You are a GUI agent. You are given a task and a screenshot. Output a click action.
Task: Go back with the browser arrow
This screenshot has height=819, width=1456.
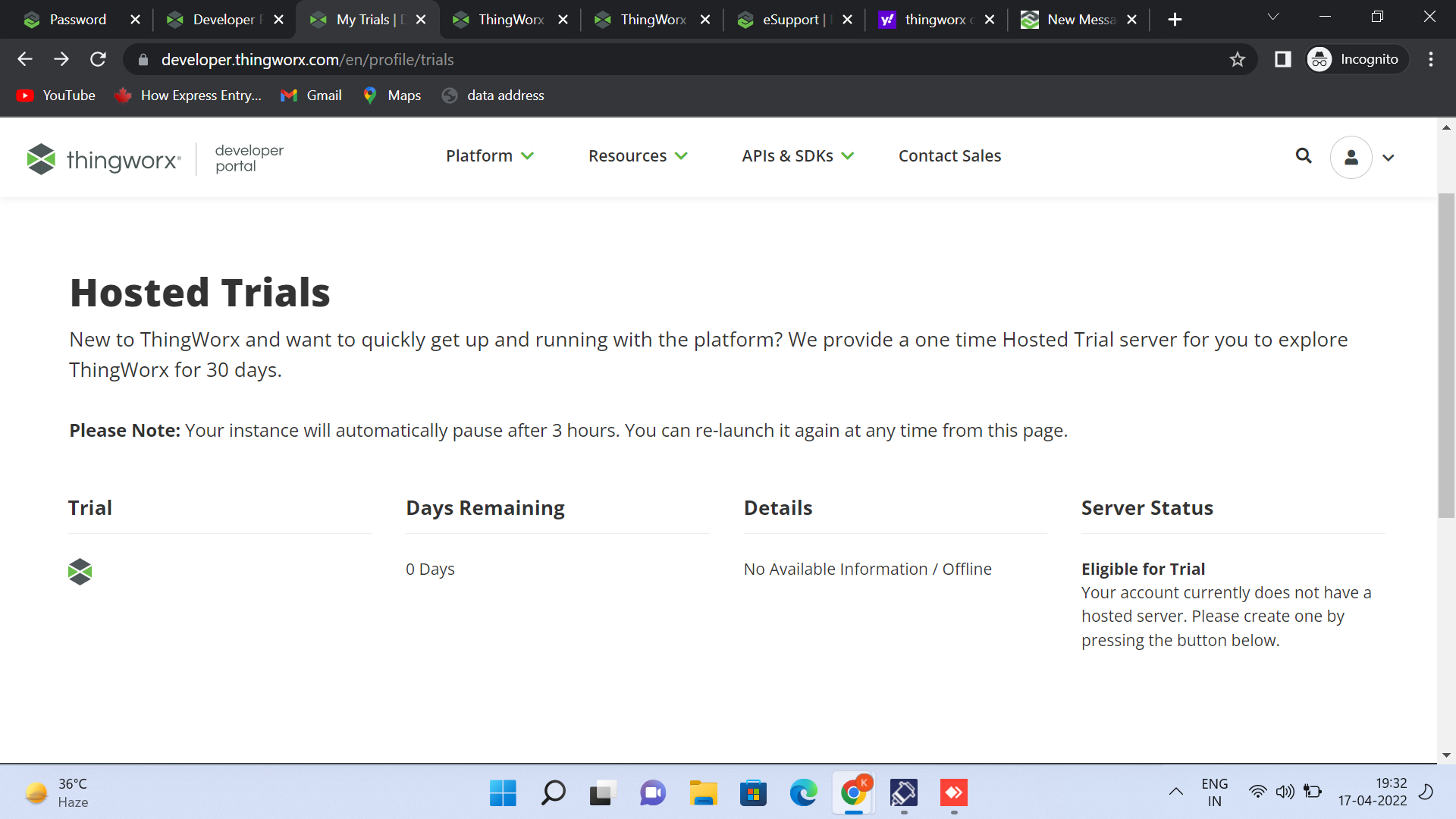(25, 59)
